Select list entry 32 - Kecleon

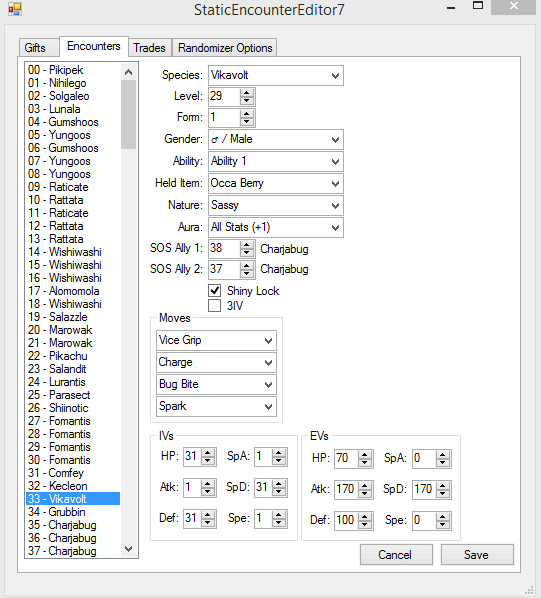pyautogui.click(x=72, y=486)
